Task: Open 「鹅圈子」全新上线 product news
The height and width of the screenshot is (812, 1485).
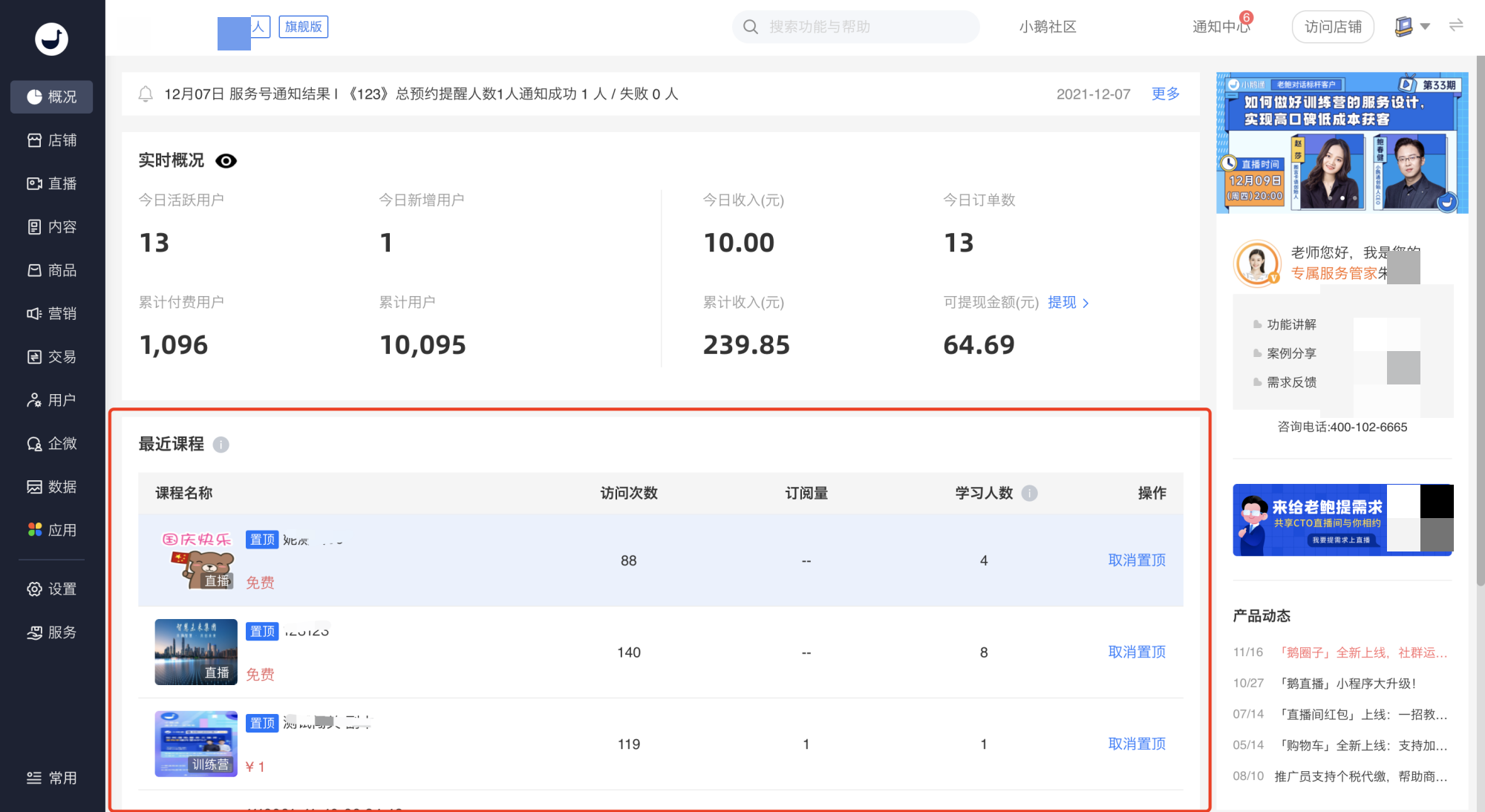Action: pyautogui.click(x=1361, y=653)
